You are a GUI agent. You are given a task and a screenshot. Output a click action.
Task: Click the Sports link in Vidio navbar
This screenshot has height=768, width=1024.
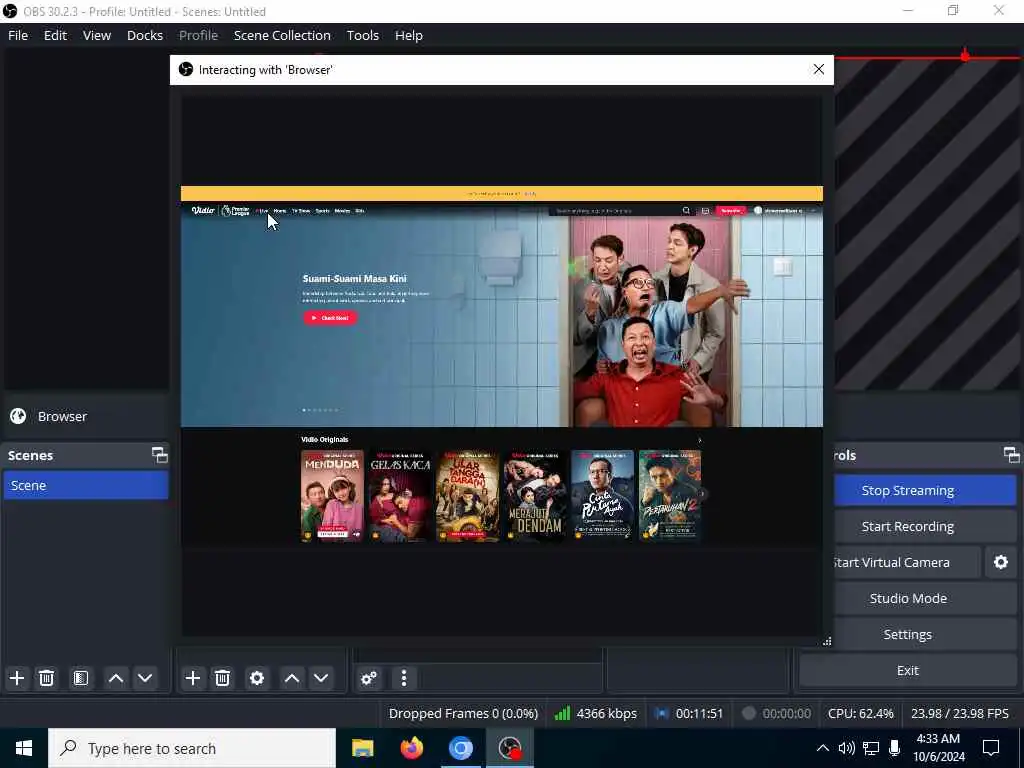point(323,211)
